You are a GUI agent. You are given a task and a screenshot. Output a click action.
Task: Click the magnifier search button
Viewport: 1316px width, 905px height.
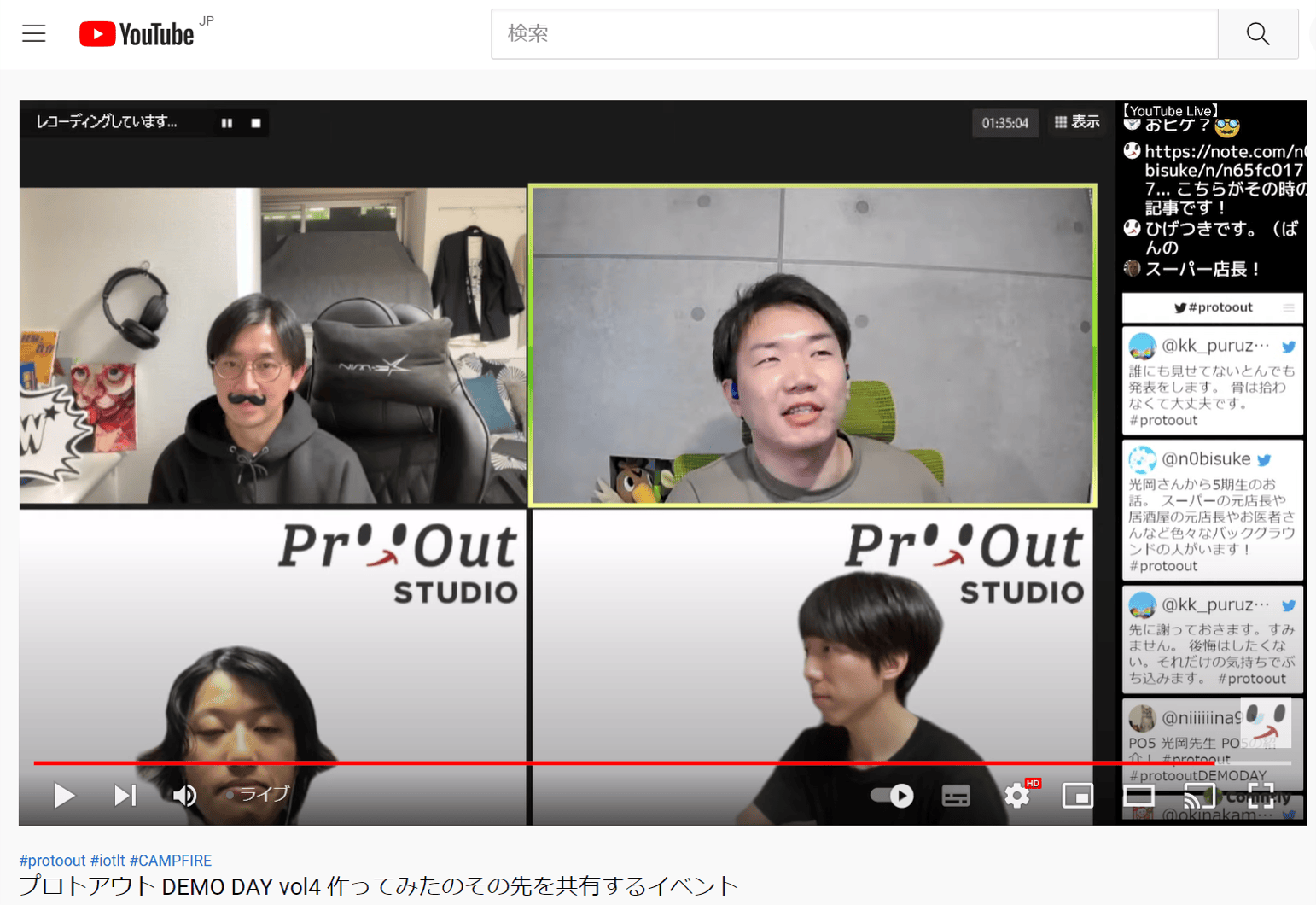point(1257,34)
